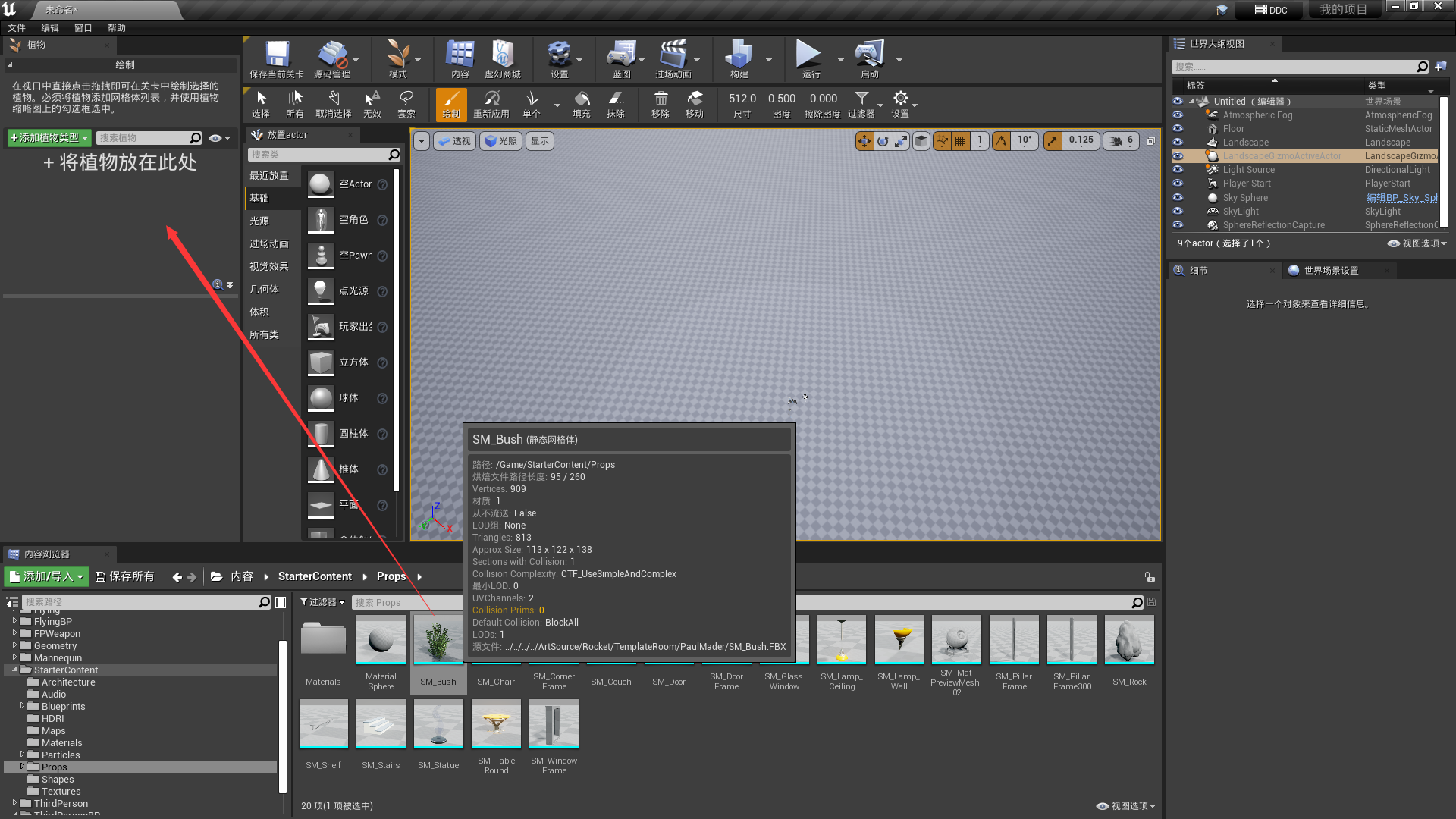The image size is (1456, 819).
Task: Open the Modes toolbar icon
Action: (x=397, y=55)
